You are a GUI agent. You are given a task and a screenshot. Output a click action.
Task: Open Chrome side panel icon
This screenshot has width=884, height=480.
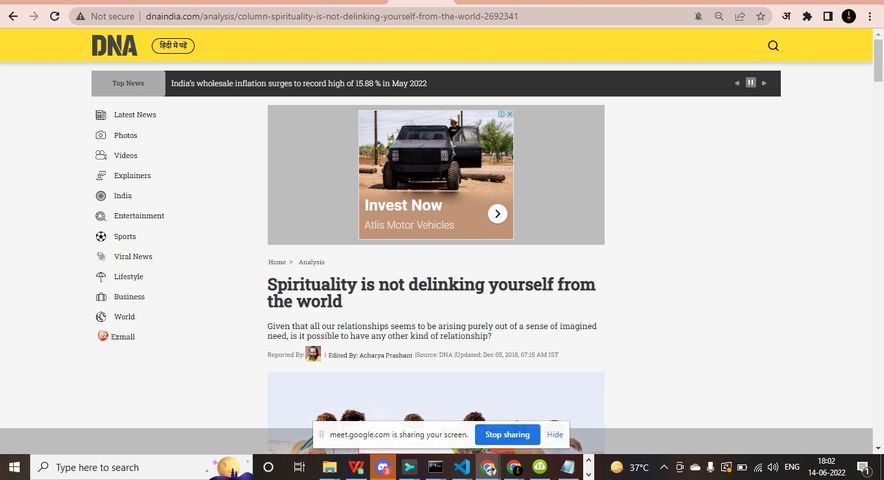[x=828, y=16]
